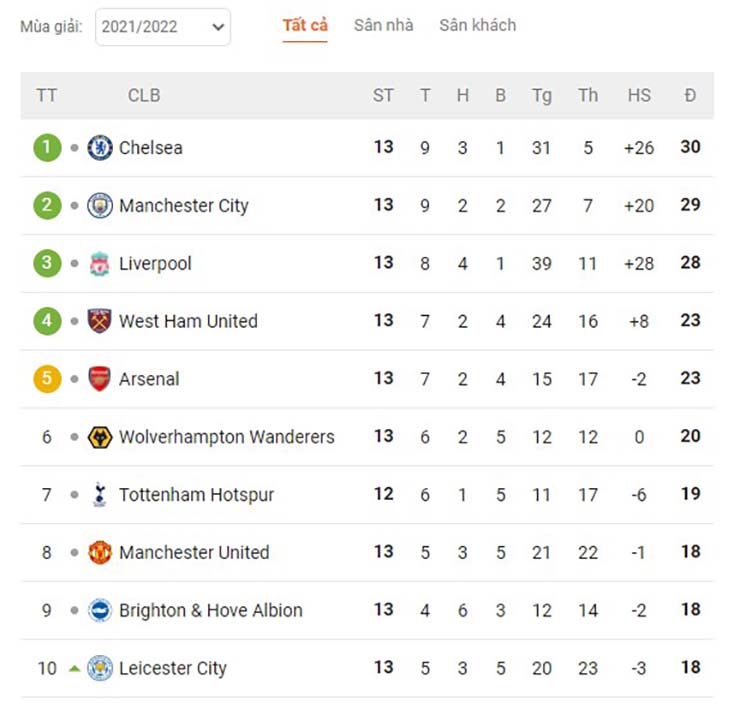740x708 pixels.
Task: Select the Tất cả tab
Action: click(305, 25)
